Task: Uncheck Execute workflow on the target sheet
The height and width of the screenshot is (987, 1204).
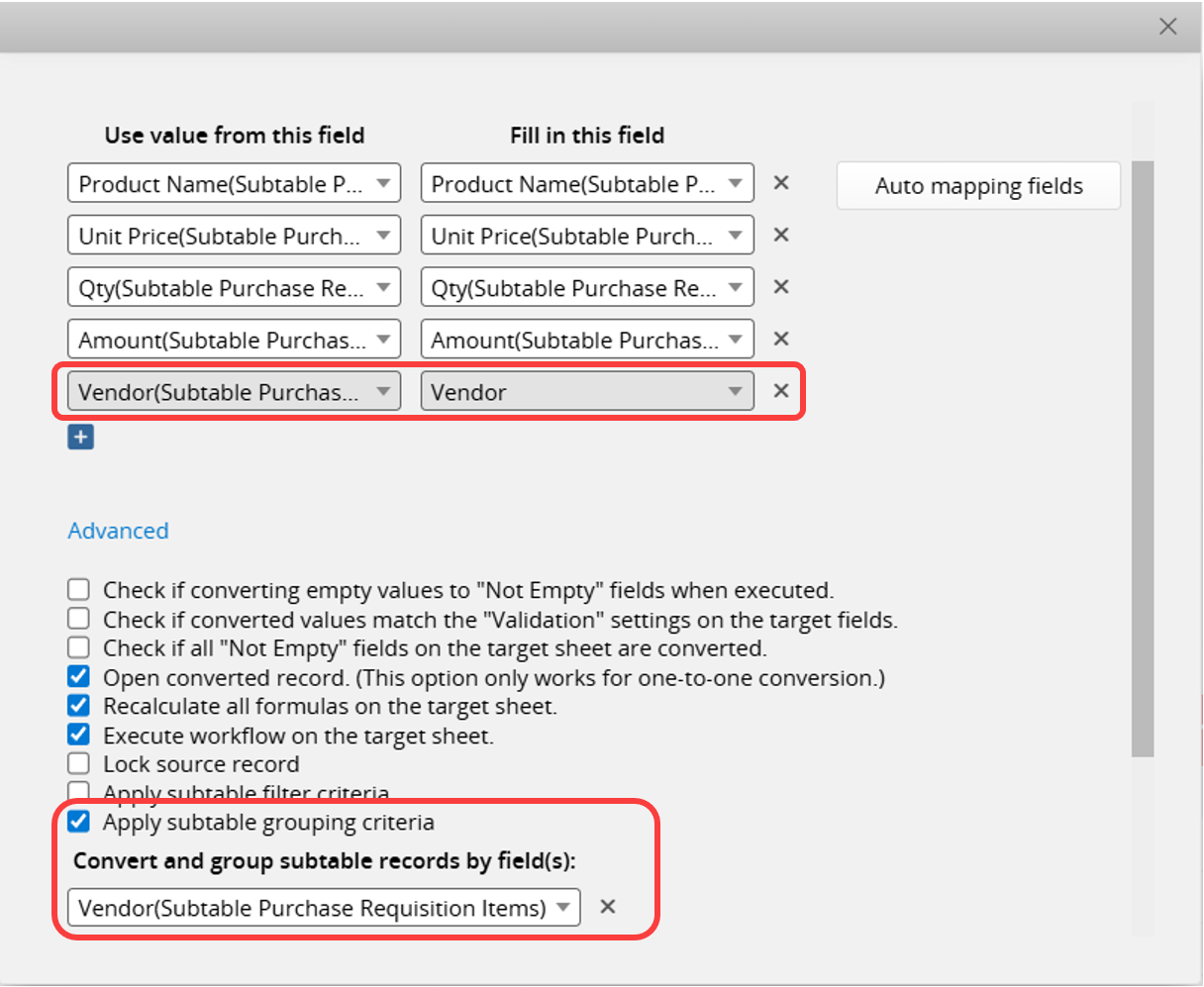Action: 79,736
